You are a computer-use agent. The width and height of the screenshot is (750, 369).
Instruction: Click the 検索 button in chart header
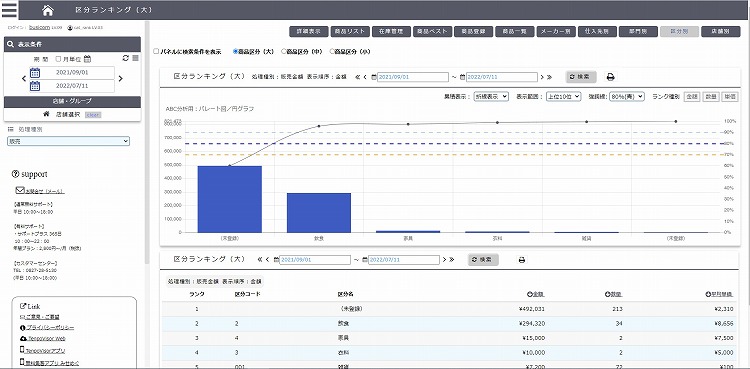[581, 77]
